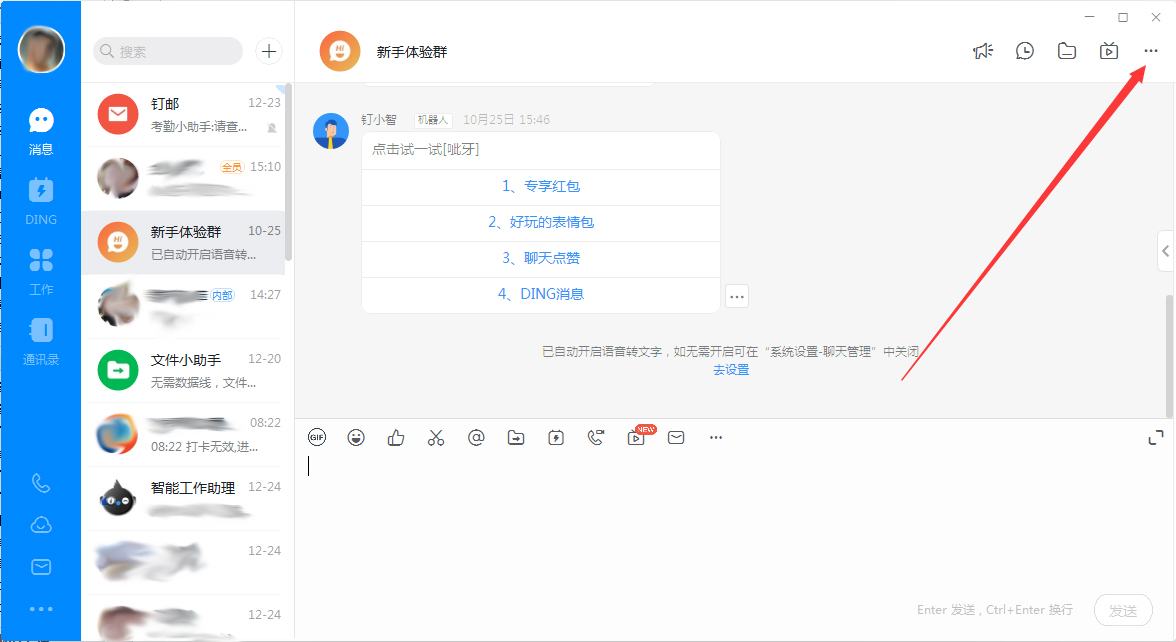This screenshot has width=1176, height=642.
Task: Start a screenshot with the scissors icon
Action: 436,437
